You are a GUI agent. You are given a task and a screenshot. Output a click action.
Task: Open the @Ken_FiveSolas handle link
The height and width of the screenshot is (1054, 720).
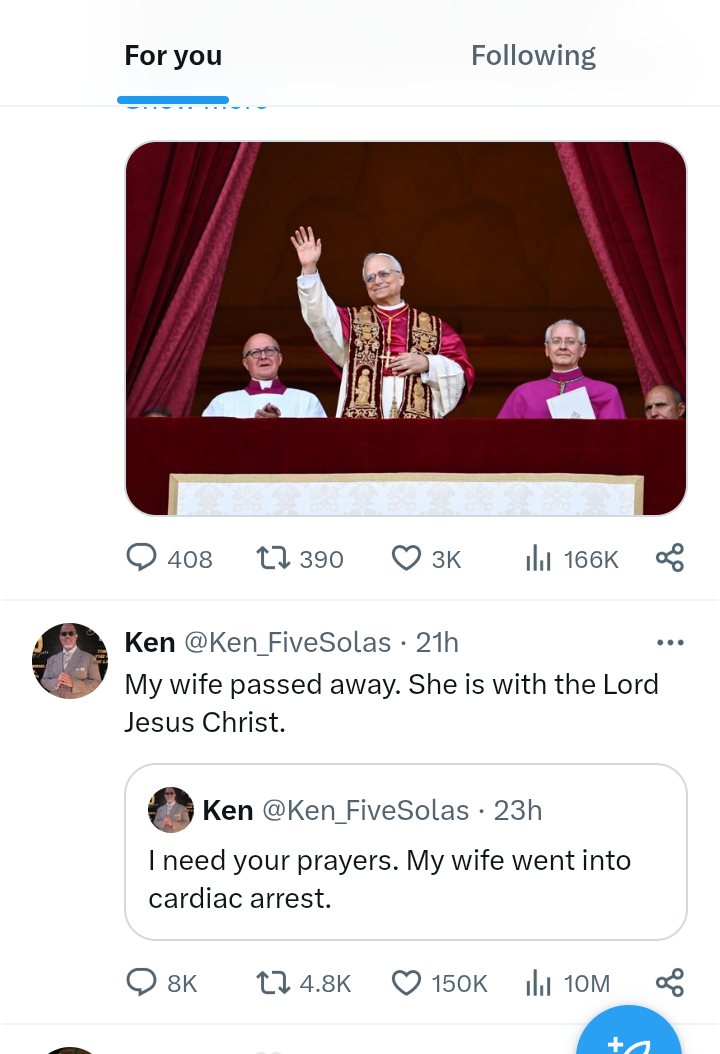tap(287, 642)
